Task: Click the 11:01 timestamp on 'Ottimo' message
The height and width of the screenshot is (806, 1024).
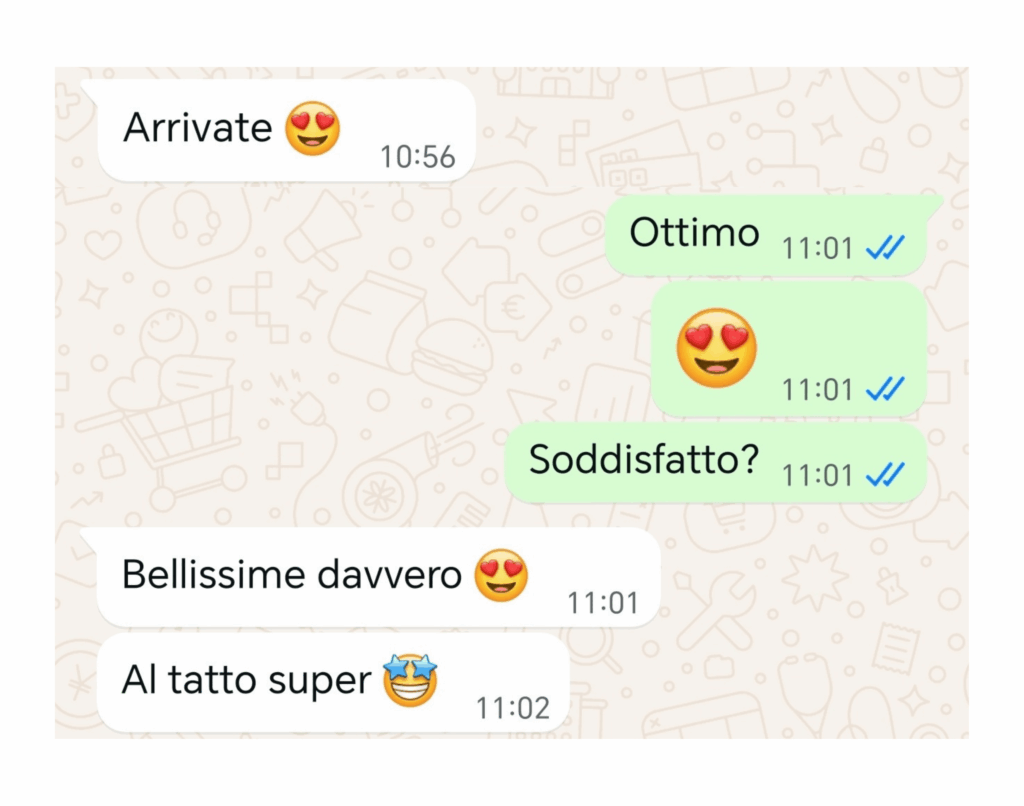Action: click(818, 248)
